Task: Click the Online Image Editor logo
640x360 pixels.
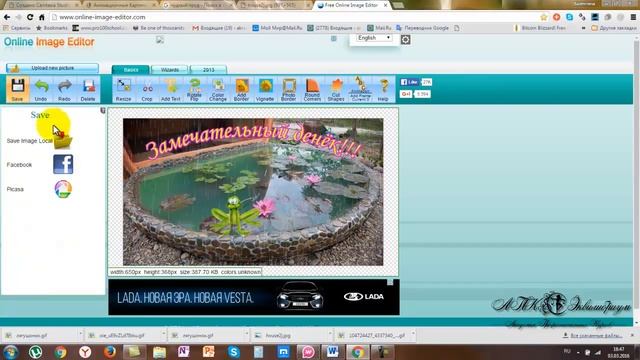Action: pyautogui.click(x=49, y=42)
